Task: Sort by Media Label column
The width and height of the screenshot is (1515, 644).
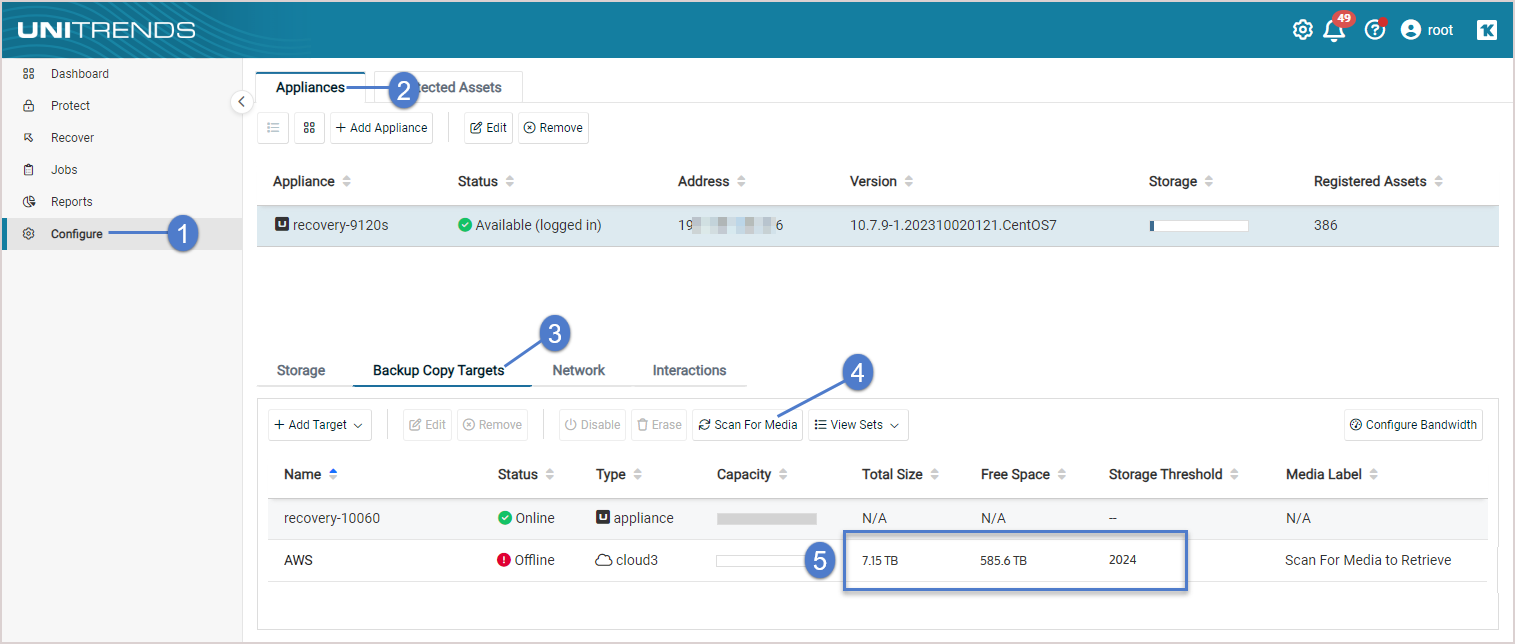Action: click(1332, 474)
